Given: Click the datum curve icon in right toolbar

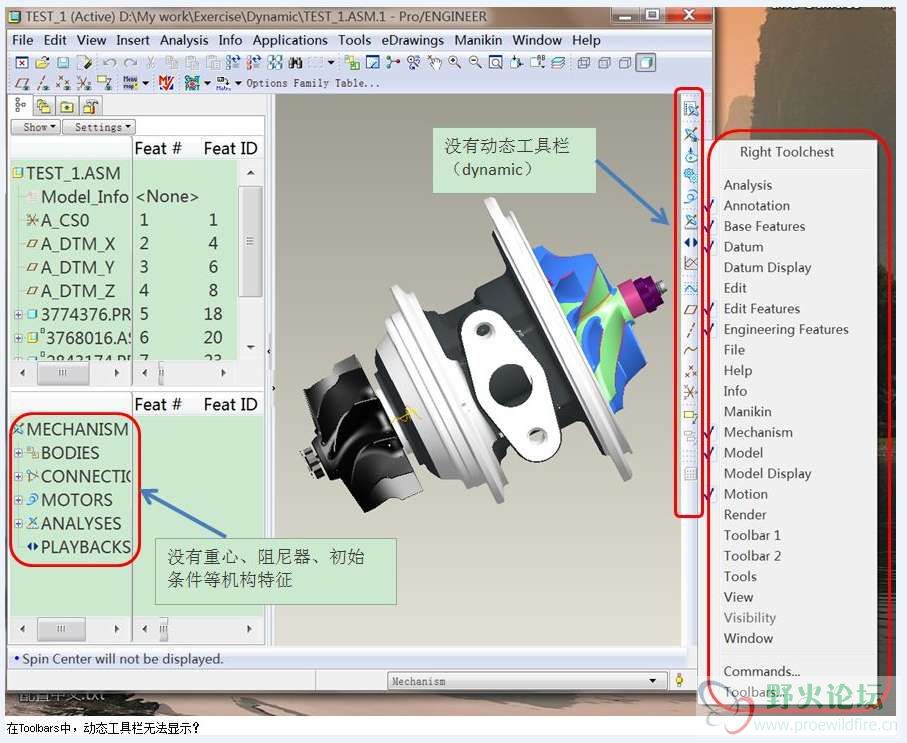Looking at the screenshot, I should [x=690, y=350].
